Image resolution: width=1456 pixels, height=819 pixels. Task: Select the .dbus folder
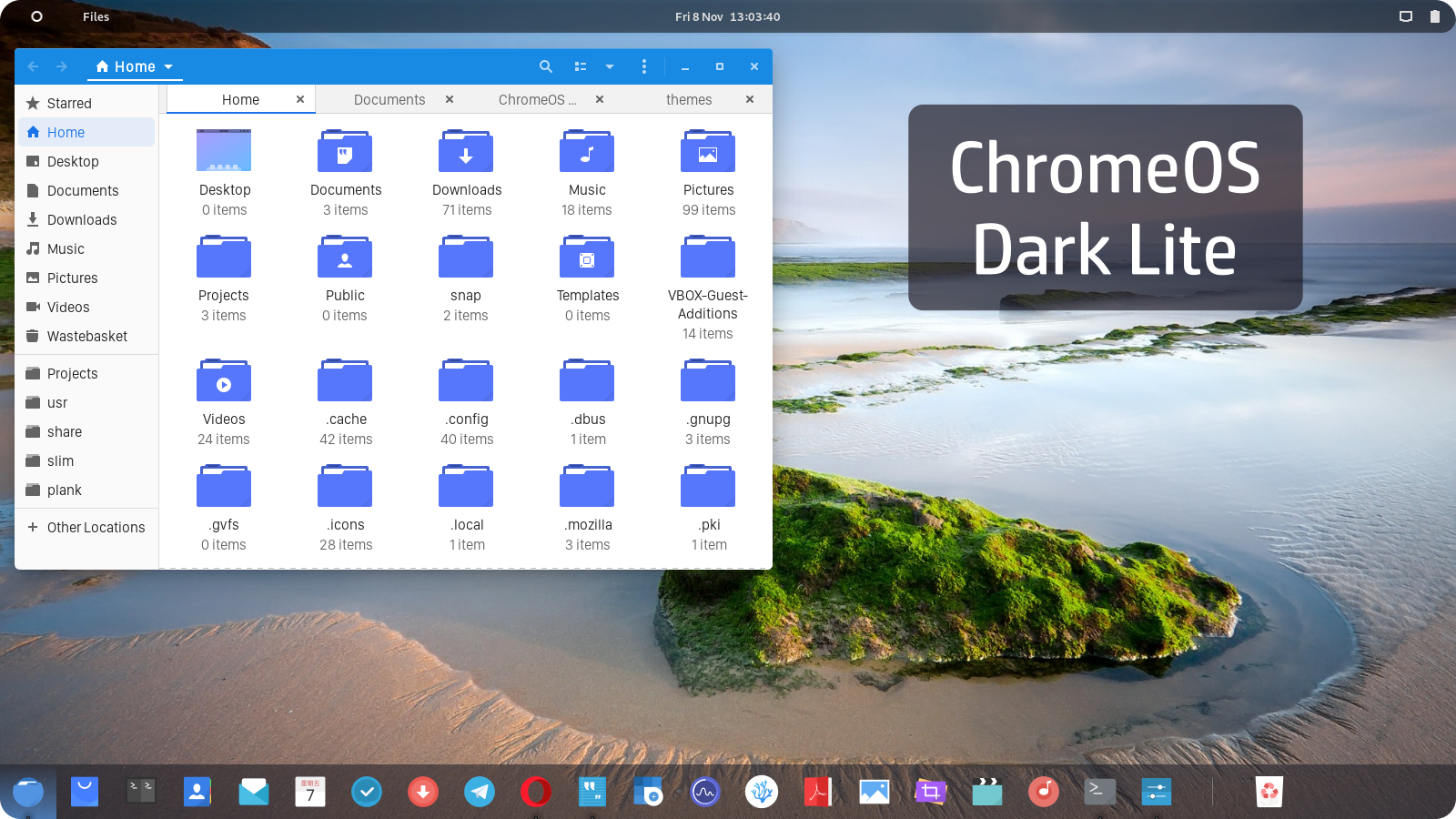tap(587, 379)
